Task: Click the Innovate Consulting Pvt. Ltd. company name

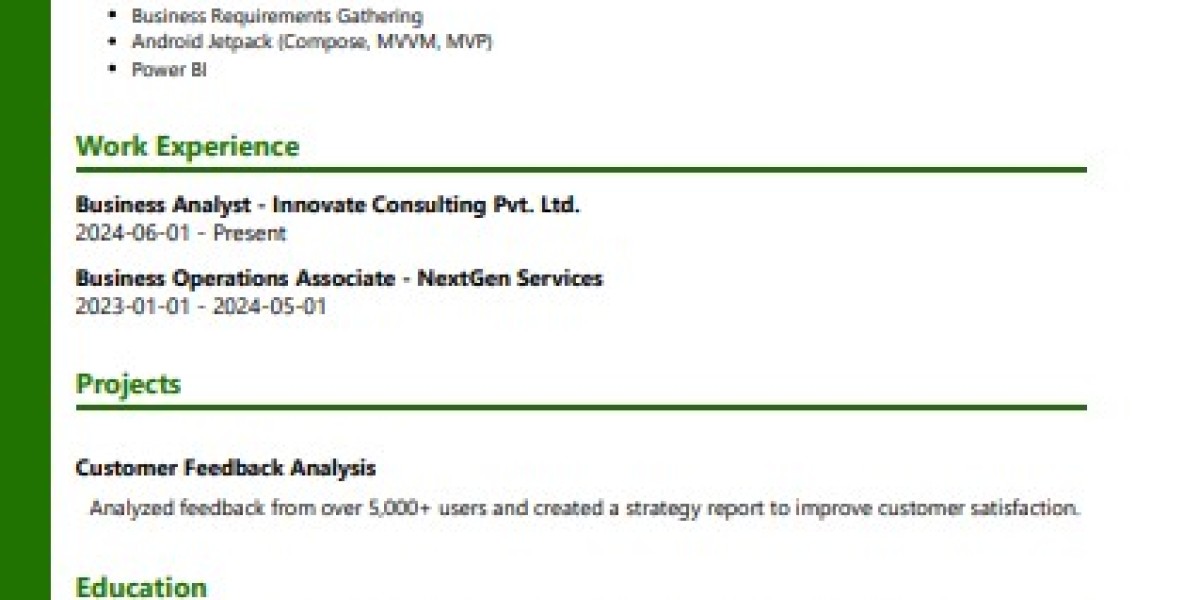Action: (426, 205)
